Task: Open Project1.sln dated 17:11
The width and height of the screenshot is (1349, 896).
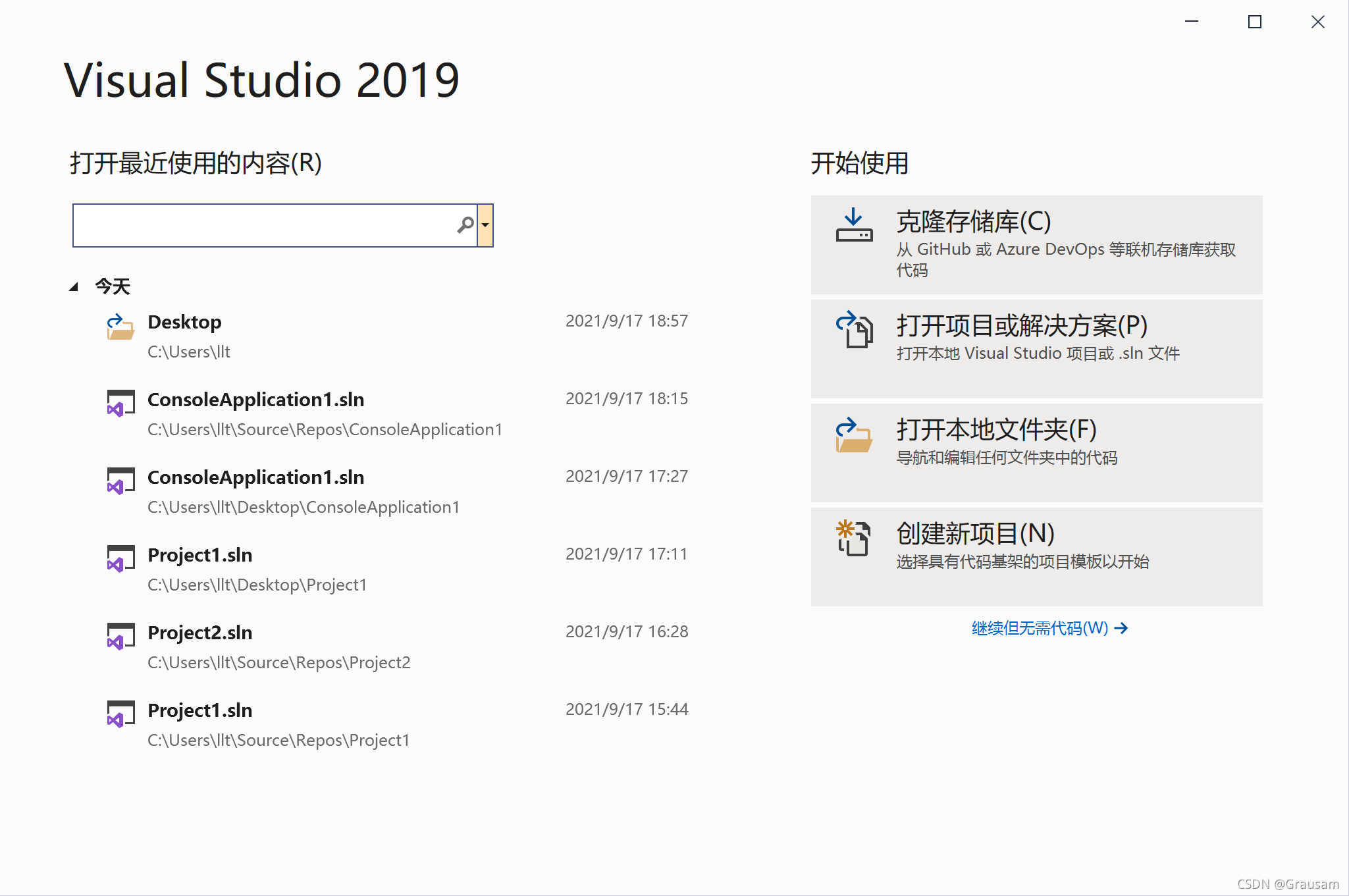Action: tap(398, 569)
